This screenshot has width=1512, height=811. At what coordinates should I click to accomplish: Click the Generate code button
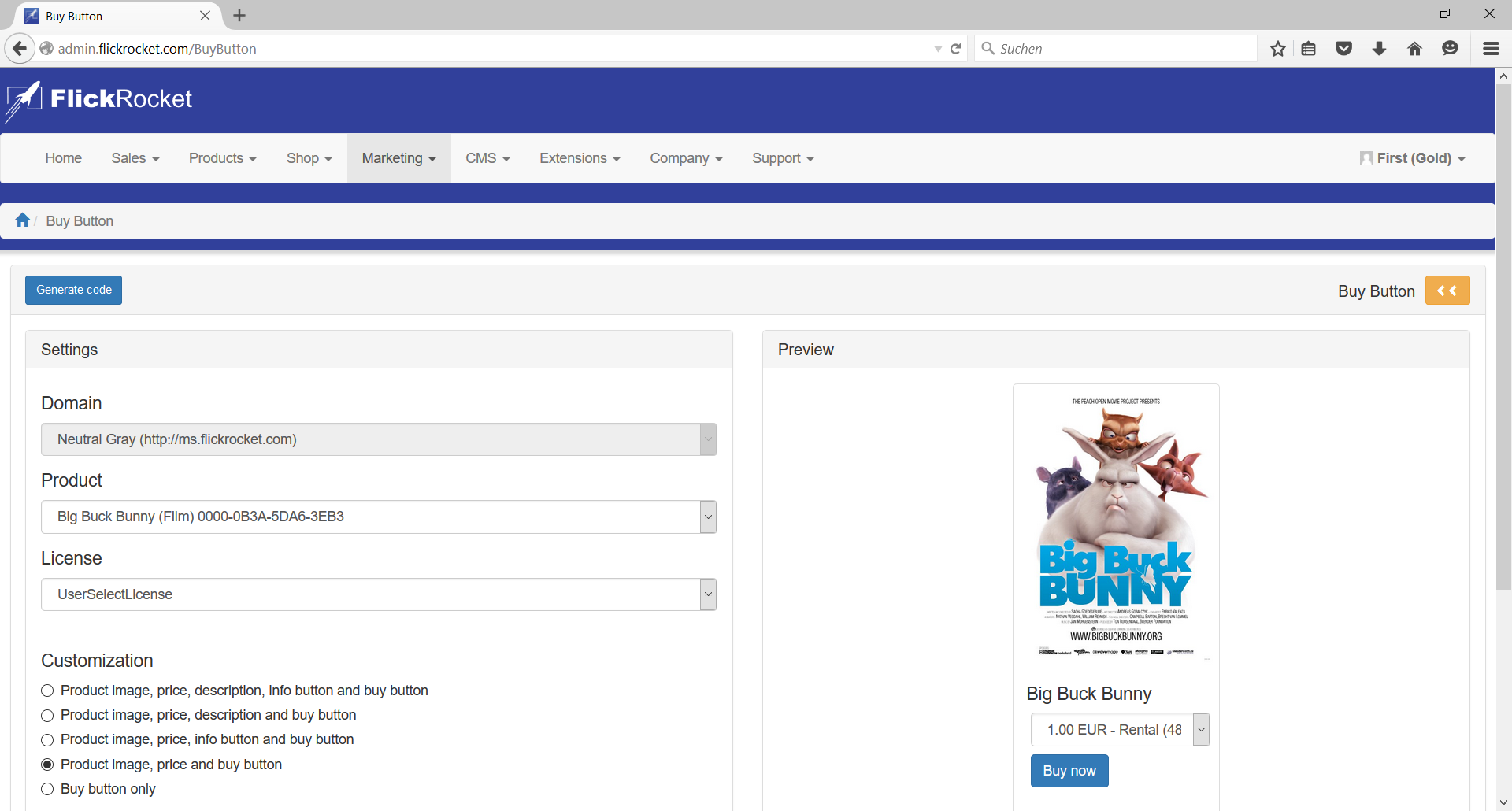[x=73, y=290]
